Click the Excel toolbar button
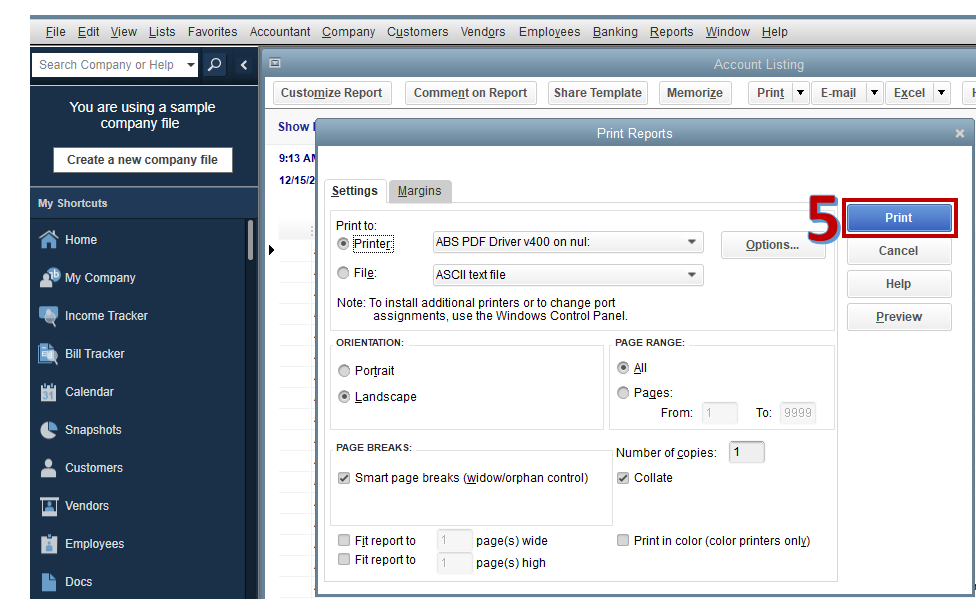Screen dimensions: 976x613 click(909, 93)
